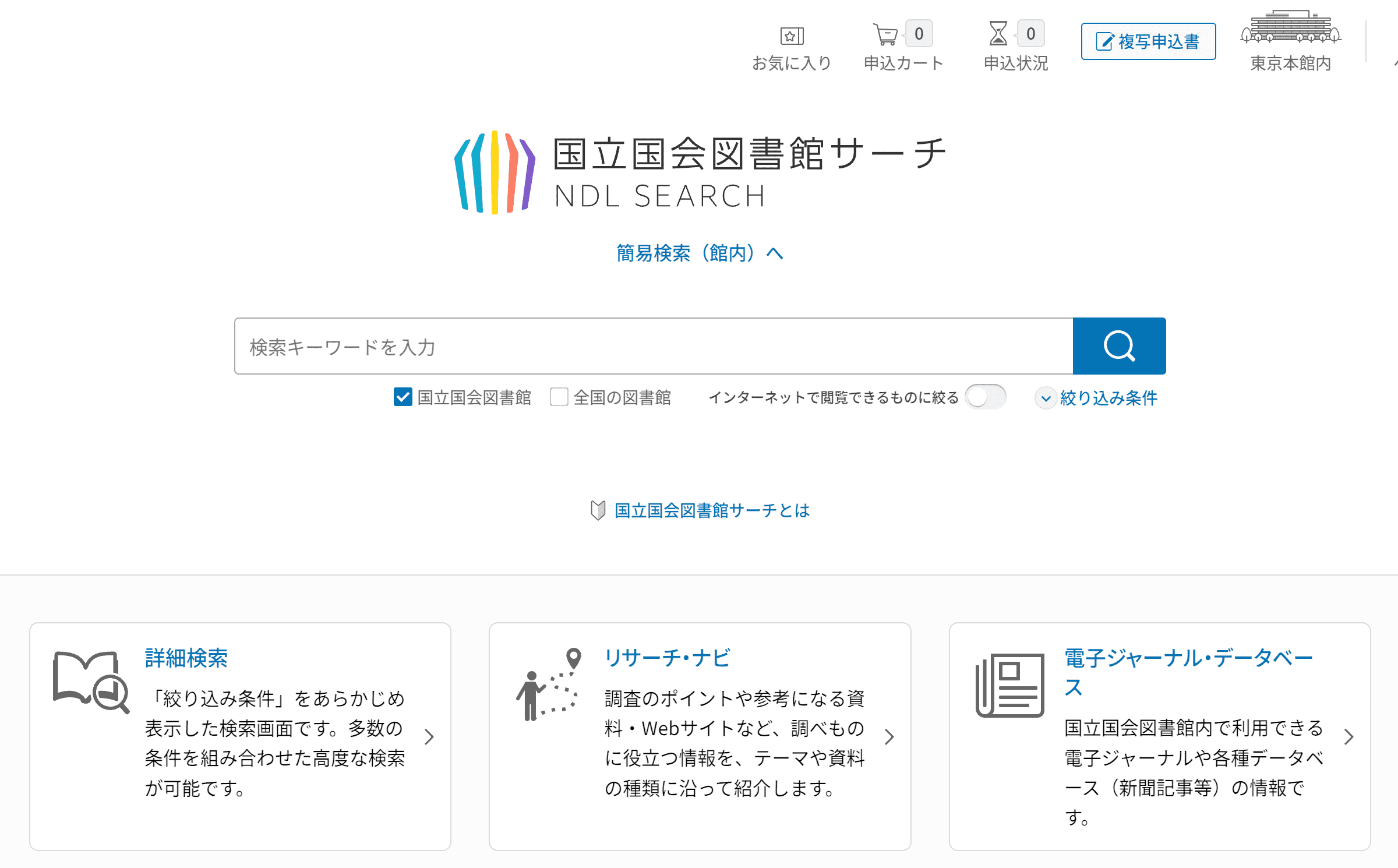
Task: Open the 複写申込書 button
Action: coord(1148,41)
